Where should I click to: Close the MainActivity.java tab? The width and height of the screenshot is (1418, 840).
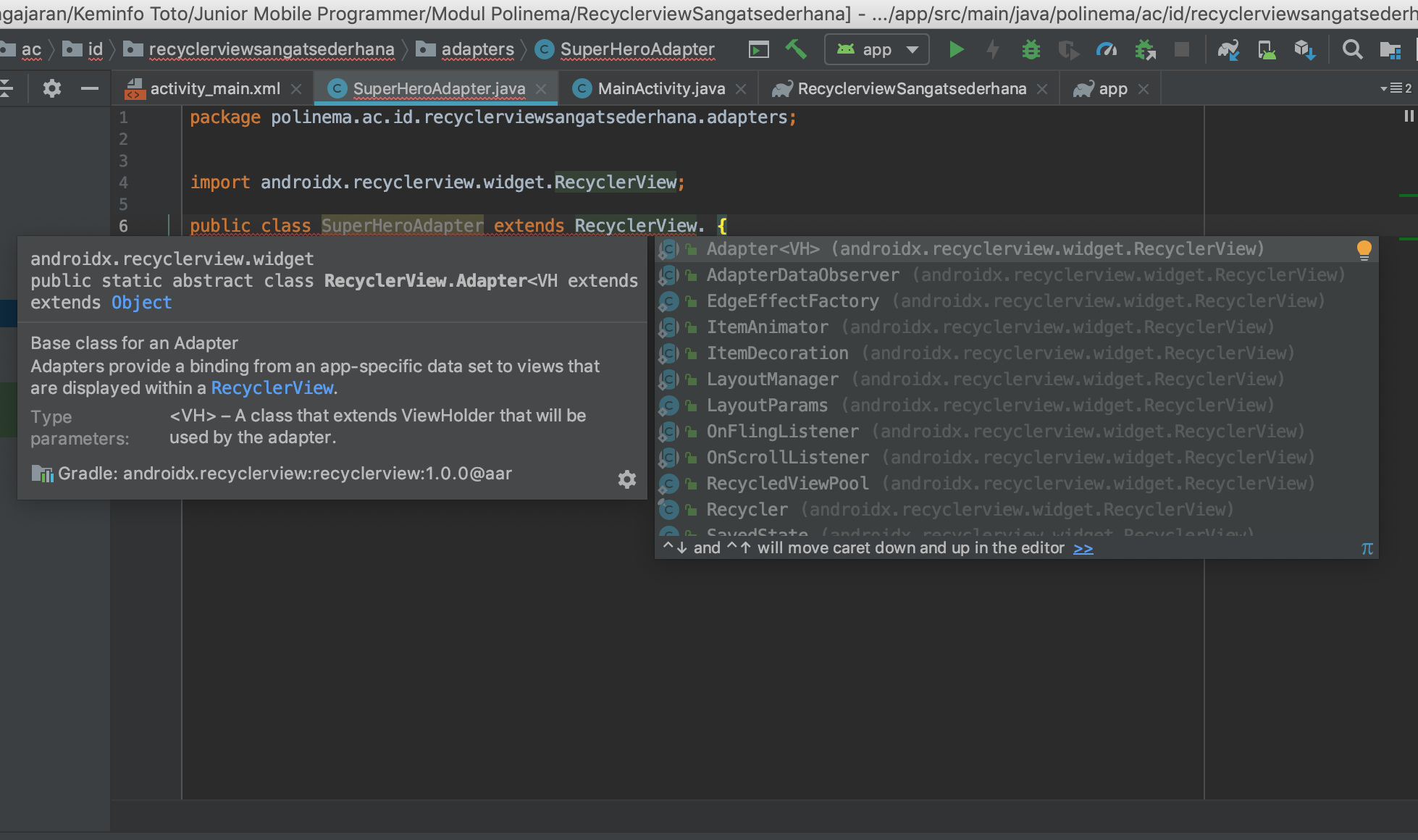(x=741, y=88)
